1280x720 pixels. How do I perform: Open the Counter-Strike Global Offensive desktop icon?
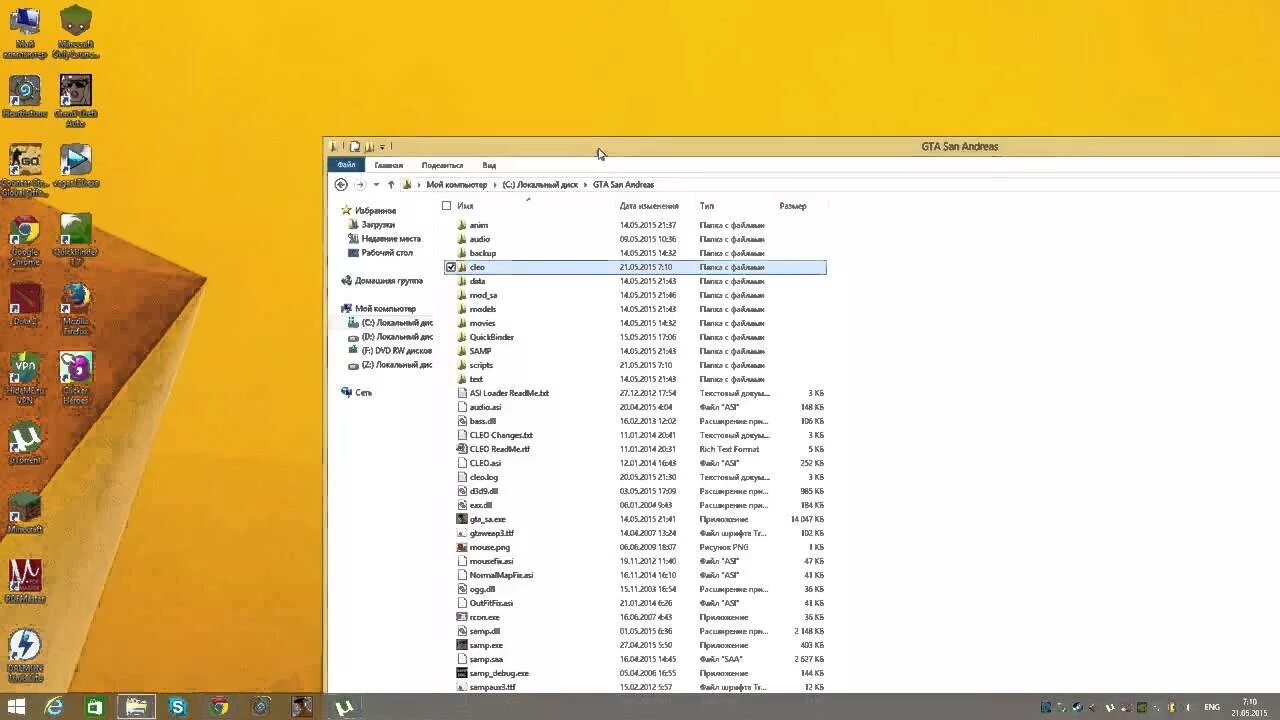click(25, 170)
